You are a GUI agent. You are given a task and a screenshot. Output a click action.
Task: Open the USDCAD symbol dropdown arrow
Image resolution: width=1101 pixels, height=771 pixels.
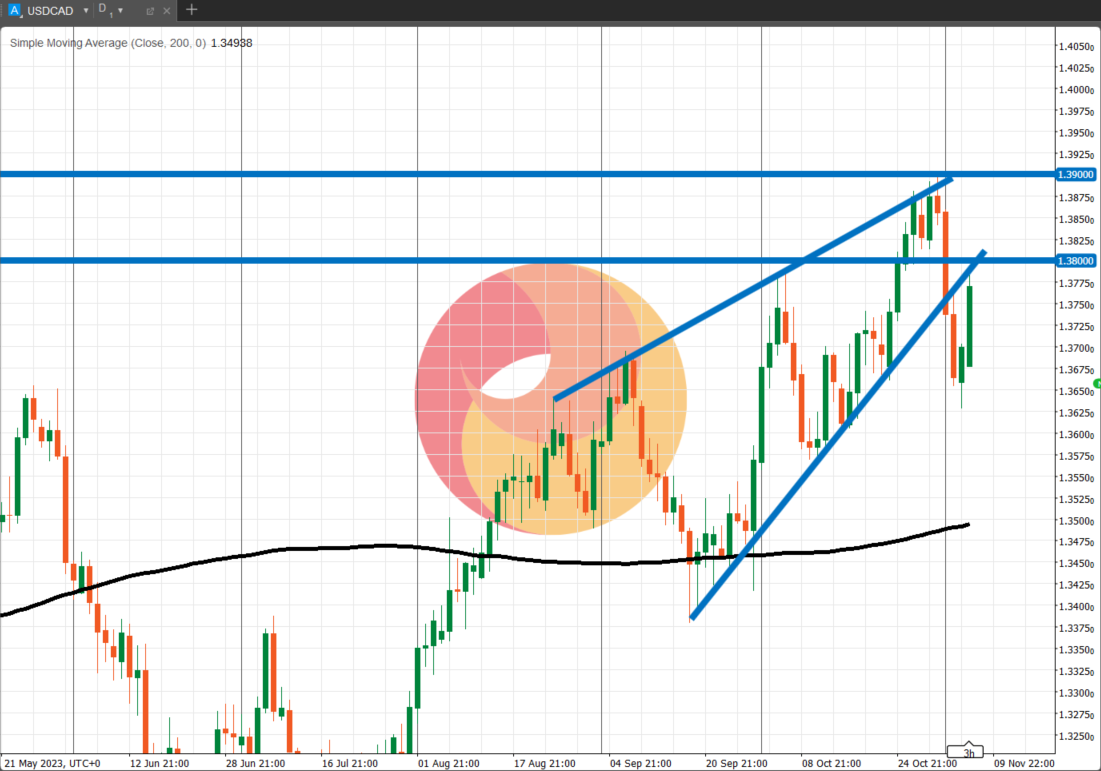click(x=86, y=11)
